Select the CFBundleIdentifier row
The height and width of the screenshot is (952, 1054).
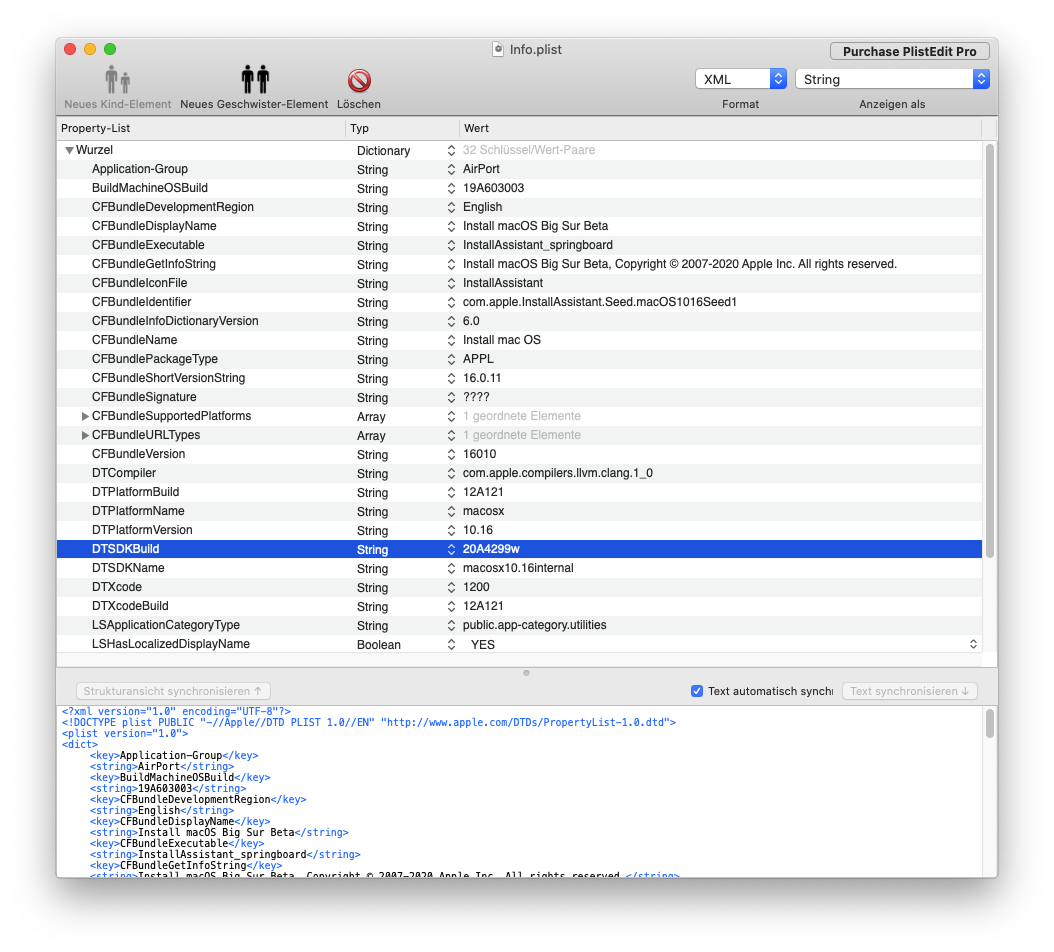click(x=141, y=302)
